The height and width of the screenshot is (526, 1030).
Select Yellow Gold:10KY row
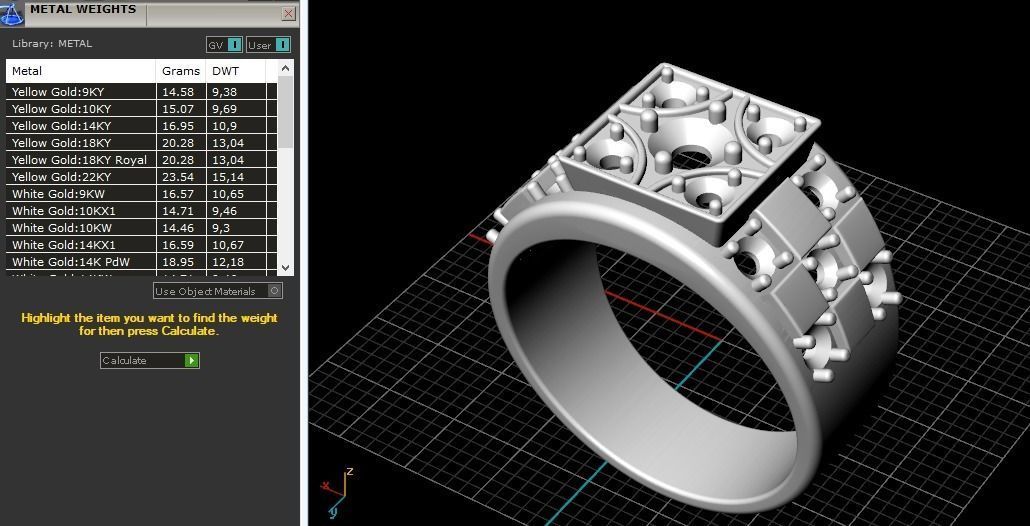point(141,109)
